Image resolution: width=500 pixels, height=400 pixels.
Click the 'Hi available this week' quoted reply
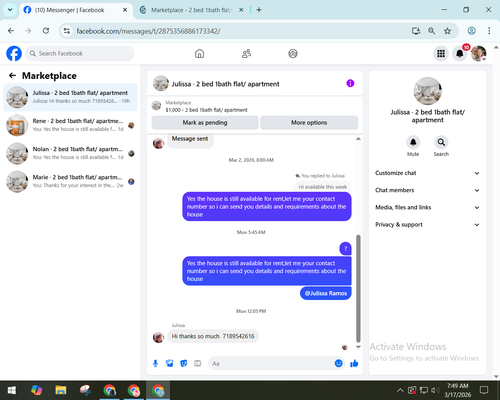tap(322, 187)
